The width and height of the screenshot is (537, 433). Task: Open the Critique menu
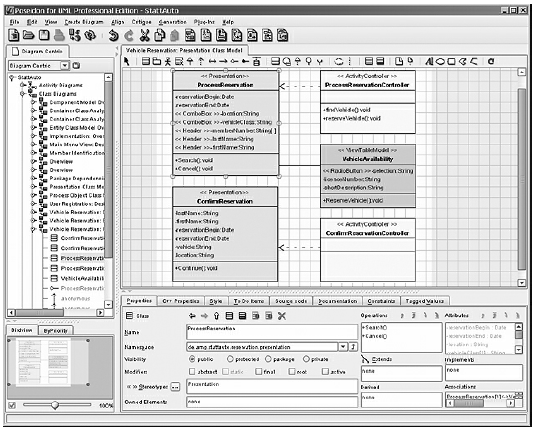tap(141, 22)
